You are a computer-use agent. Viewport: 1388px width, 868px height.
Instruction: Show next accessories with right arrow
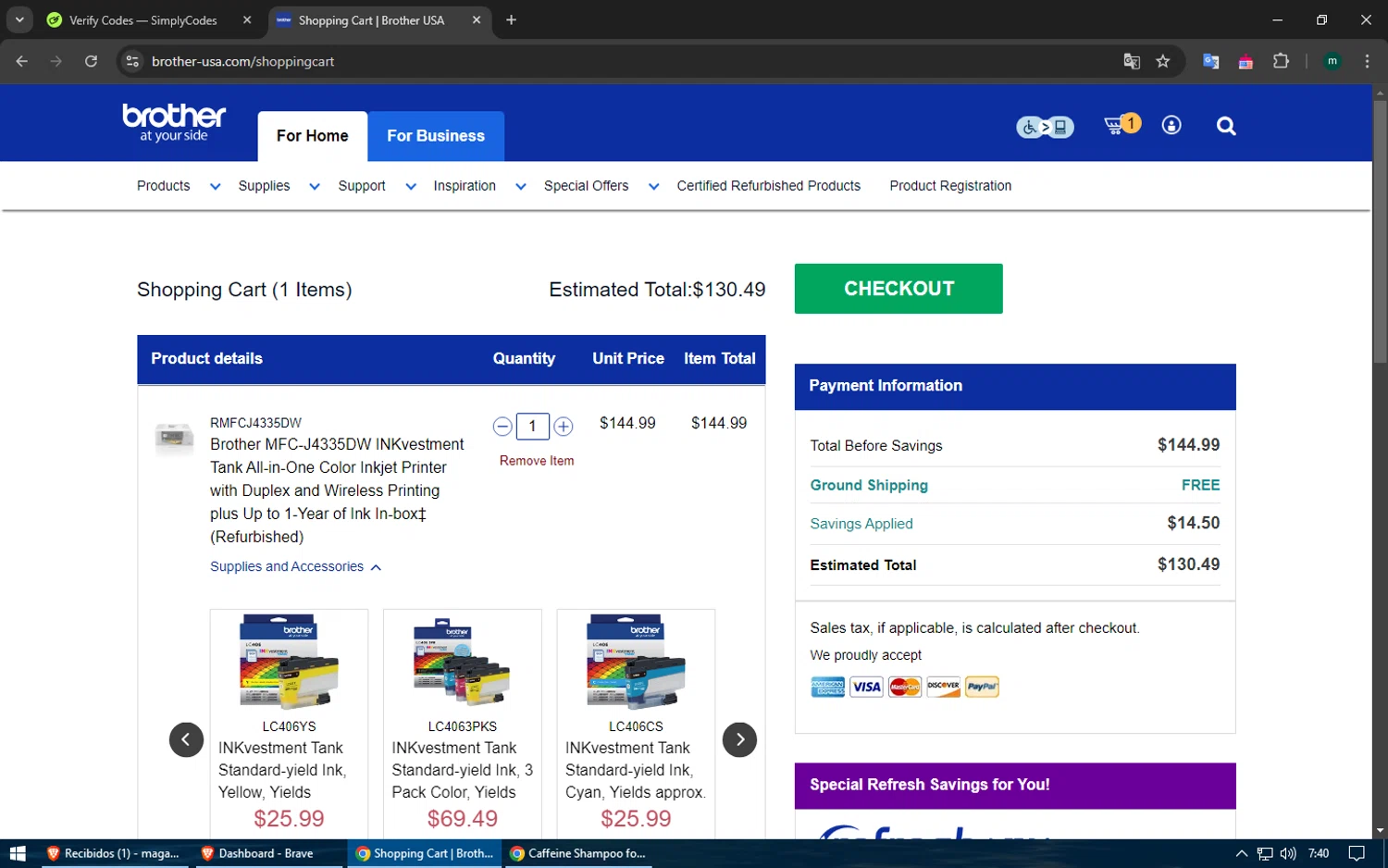tap(739, 739)
